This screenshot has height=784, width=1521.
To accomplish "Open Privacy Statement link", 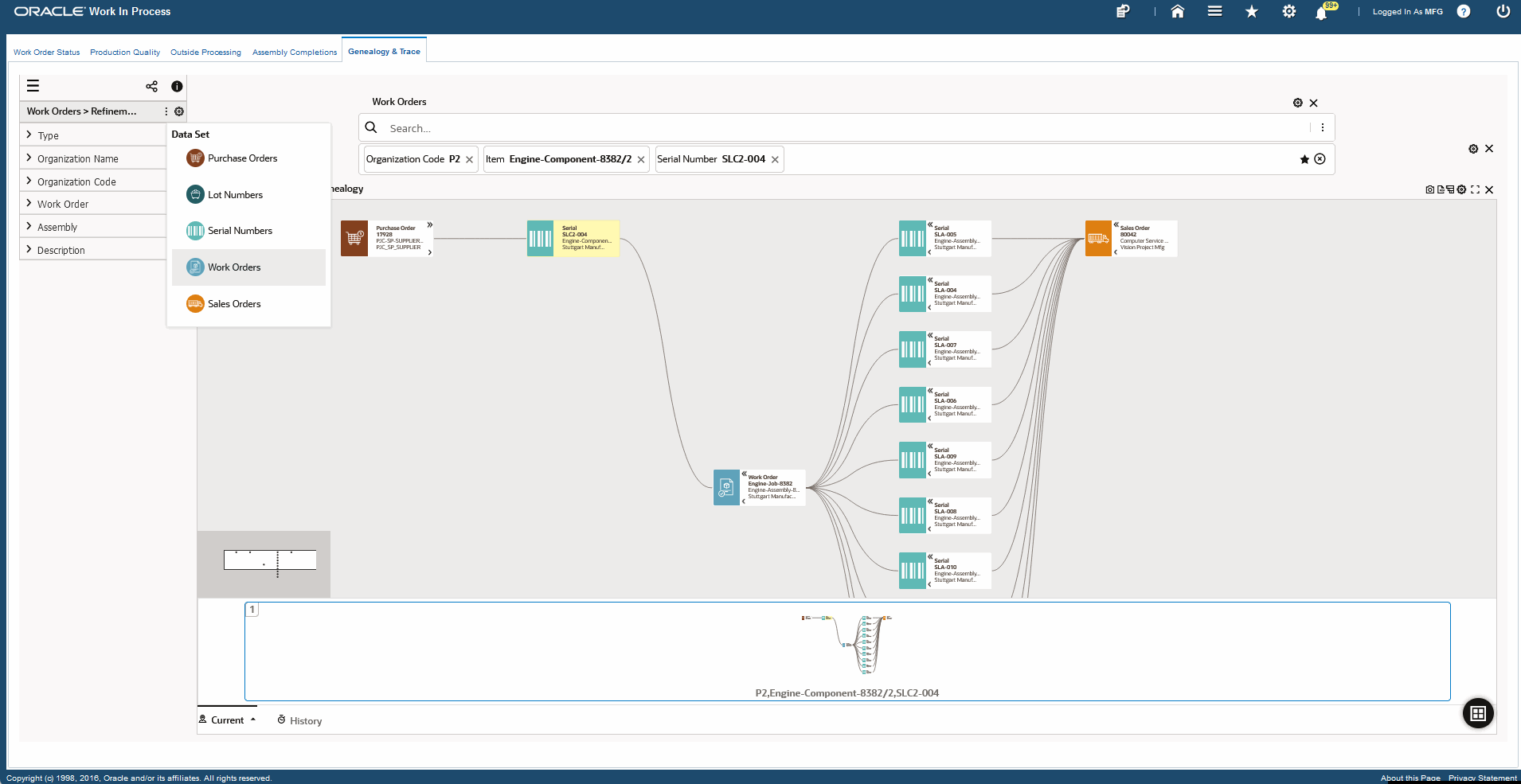I will coord(1483,778).
